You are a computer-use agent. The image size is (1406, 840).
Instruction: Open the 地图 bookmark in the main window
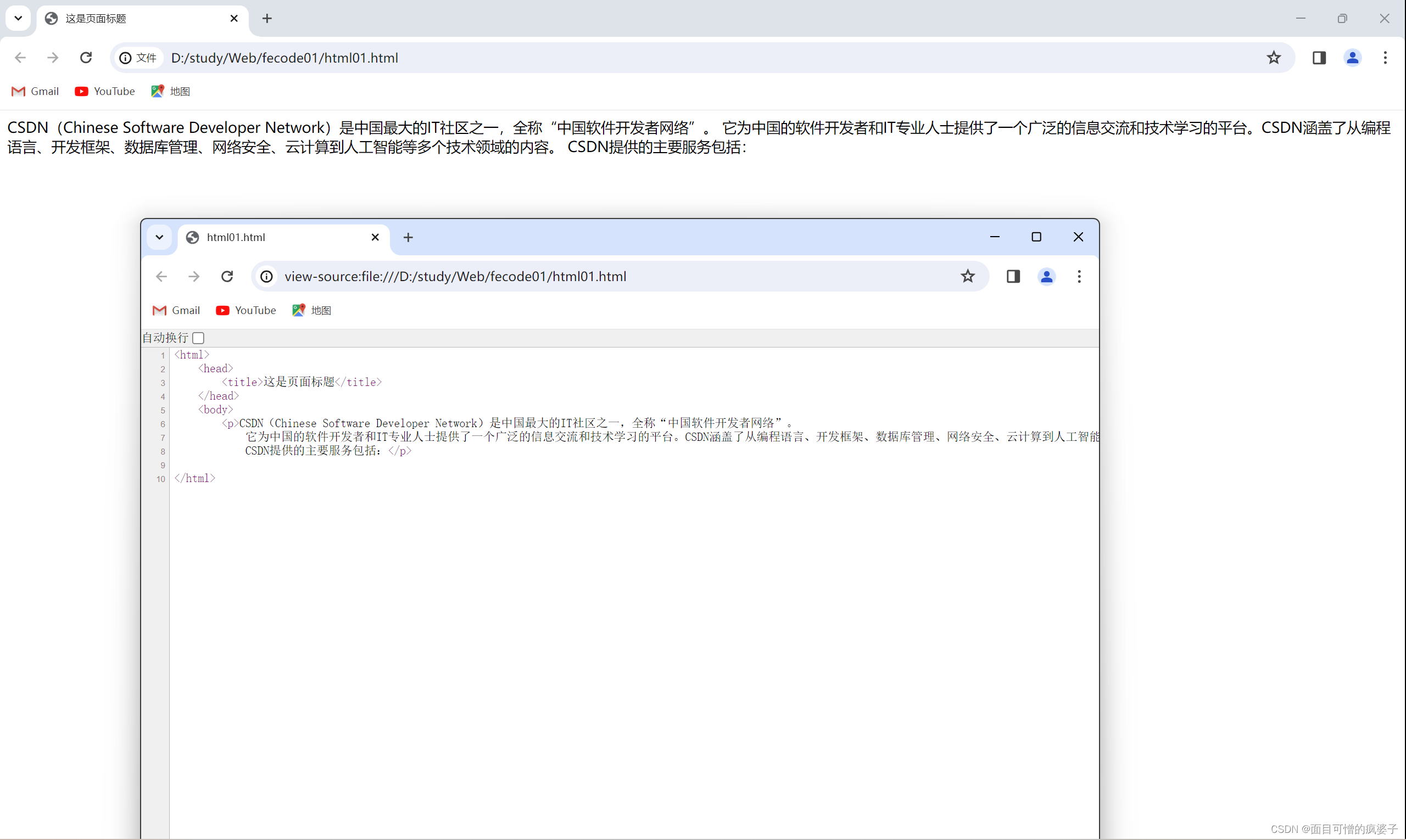tap(170, 91)
